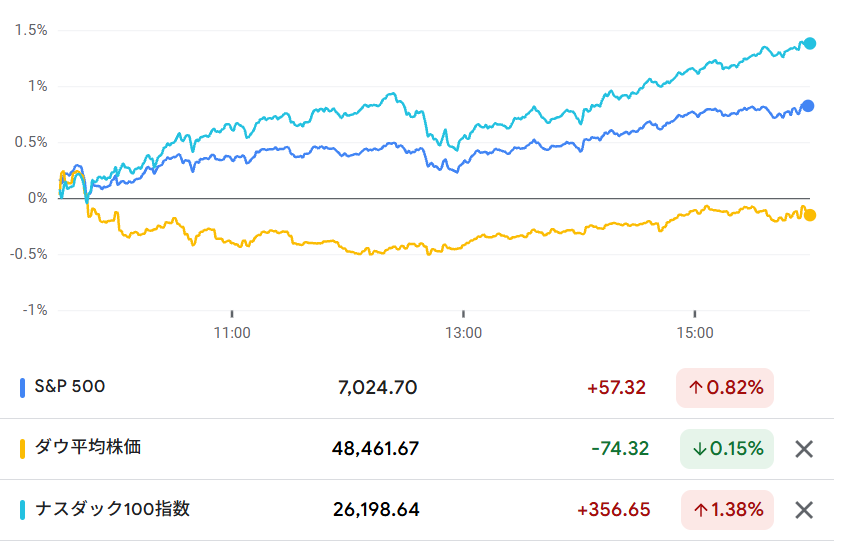Select the 13:00 time axis label
Viewport: 842px width, 545px height.
[x=463, y=331]
